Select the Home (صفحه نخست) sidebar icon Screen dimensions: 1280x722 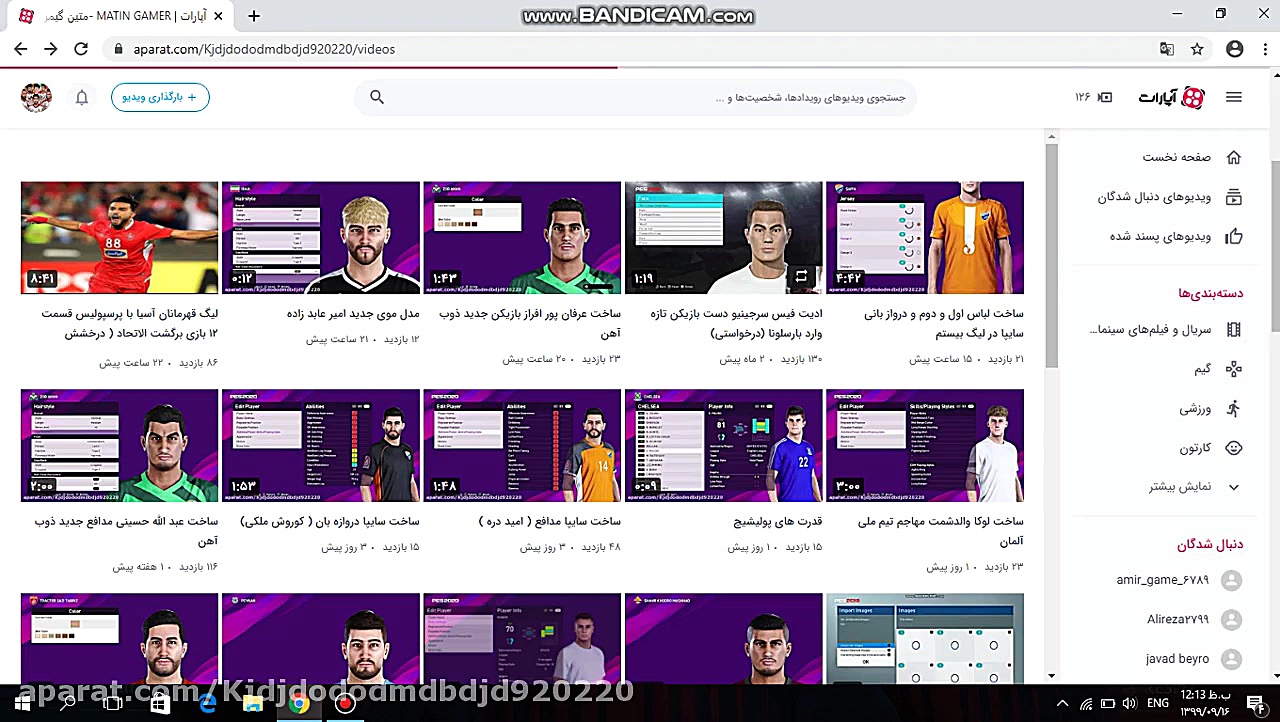click(1233, 157)
